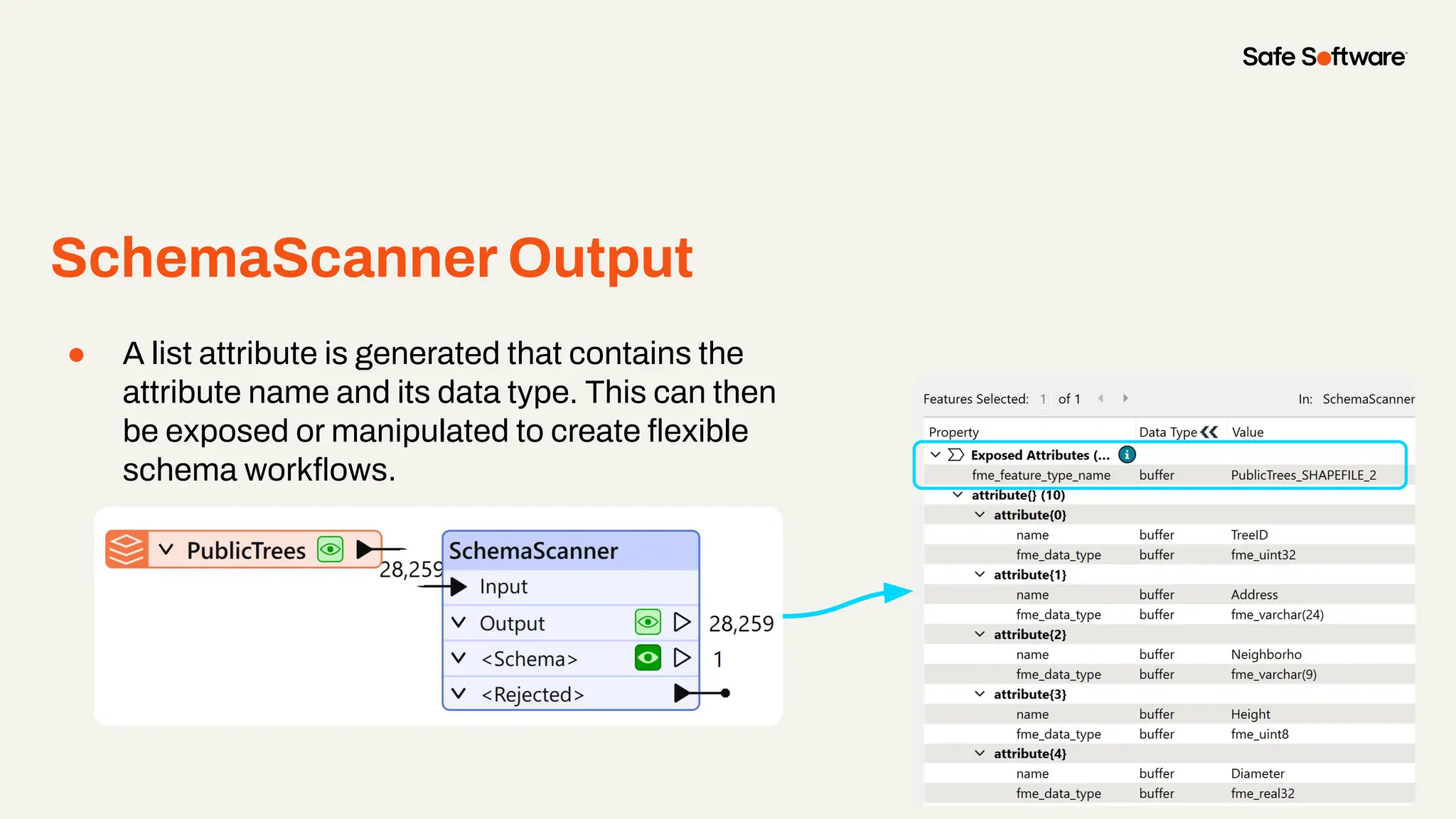
Task: Click the fme_uint32 value cell
Action: click(1263, 555)
